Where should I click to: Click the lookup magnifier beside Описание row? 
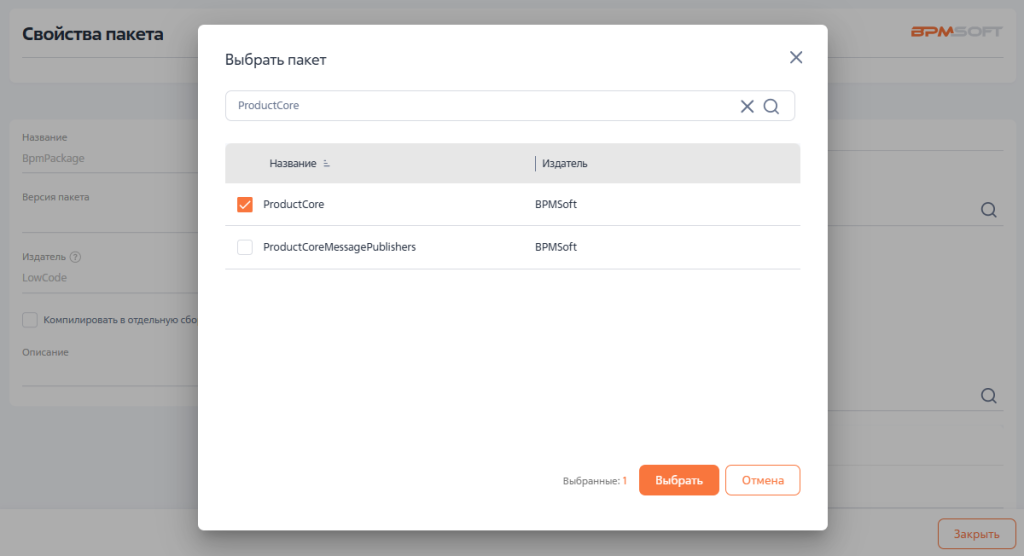(x=988, y=395)
